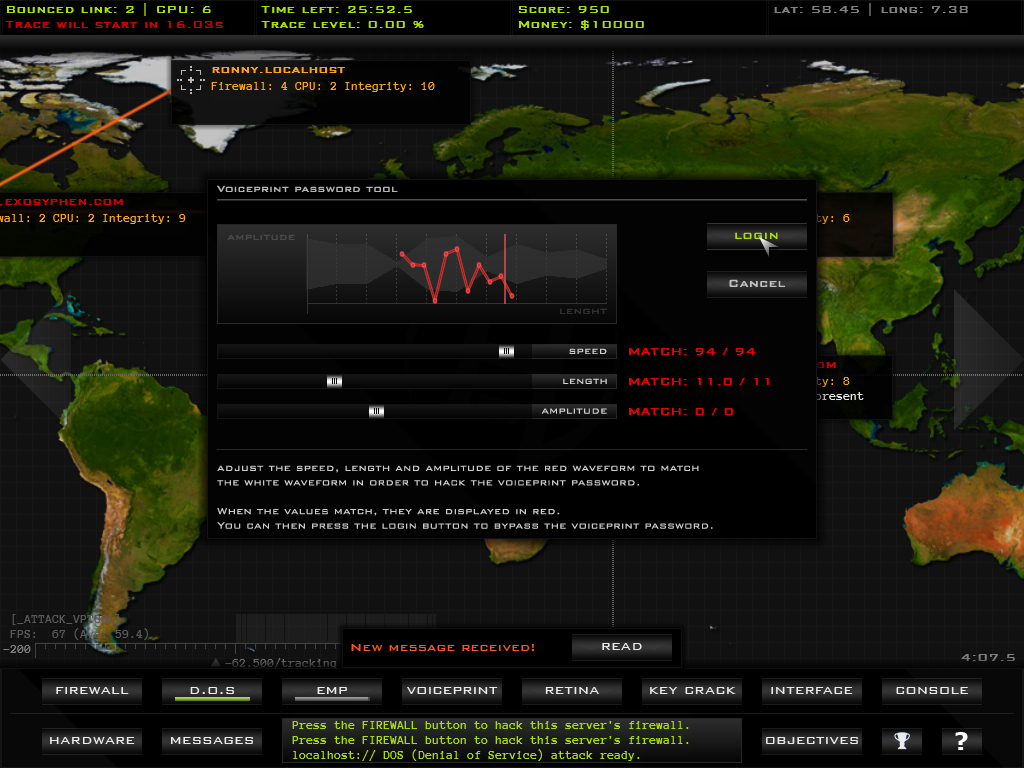Open the VOICEPRINT tool
The height and width of the screenshot is (768, 1024).
tap(451, 691)
